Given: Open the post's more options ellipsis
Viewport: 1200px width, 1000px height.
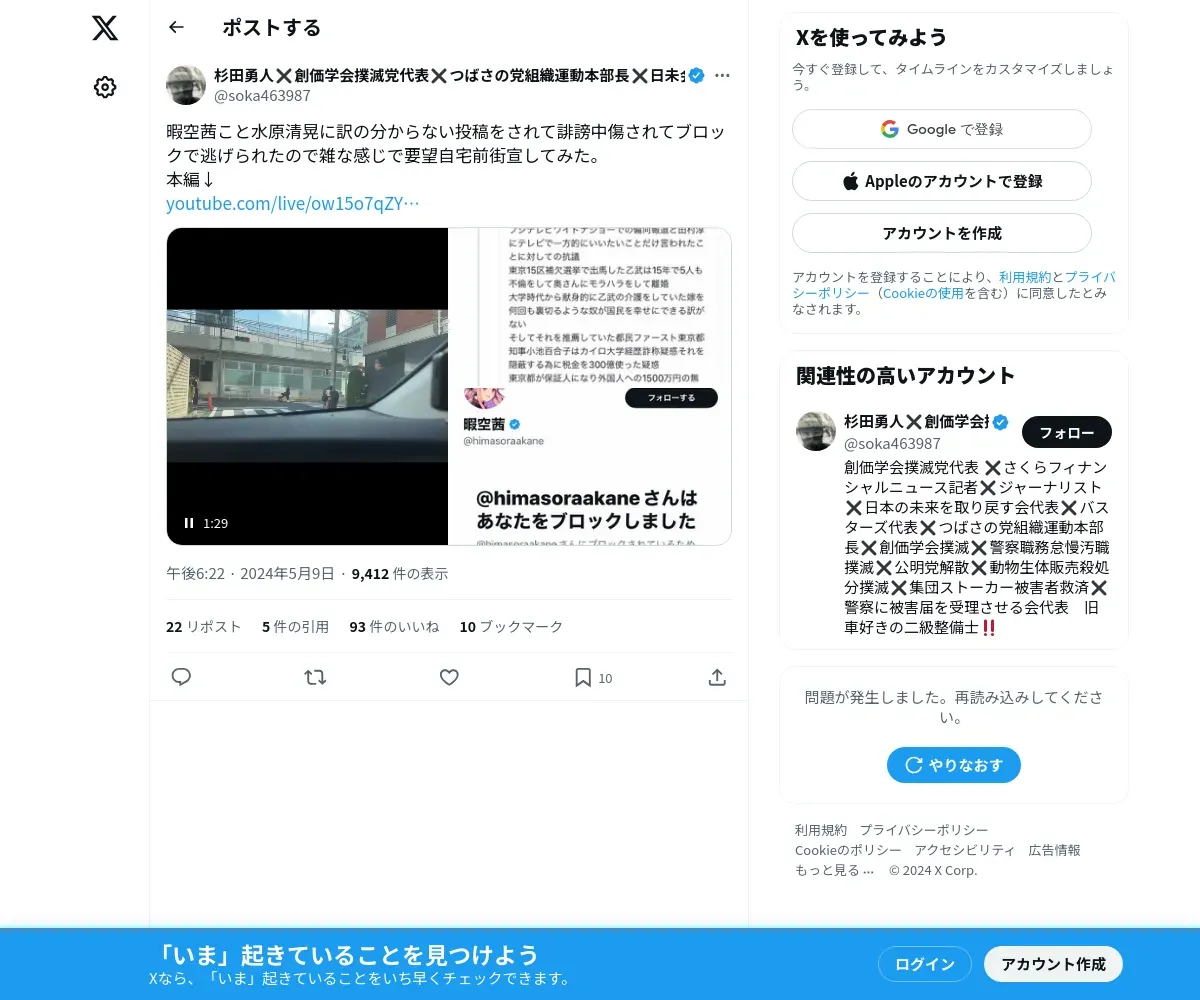Looking at the screenshot, I should pyautogui.click(x=723, y=75).
